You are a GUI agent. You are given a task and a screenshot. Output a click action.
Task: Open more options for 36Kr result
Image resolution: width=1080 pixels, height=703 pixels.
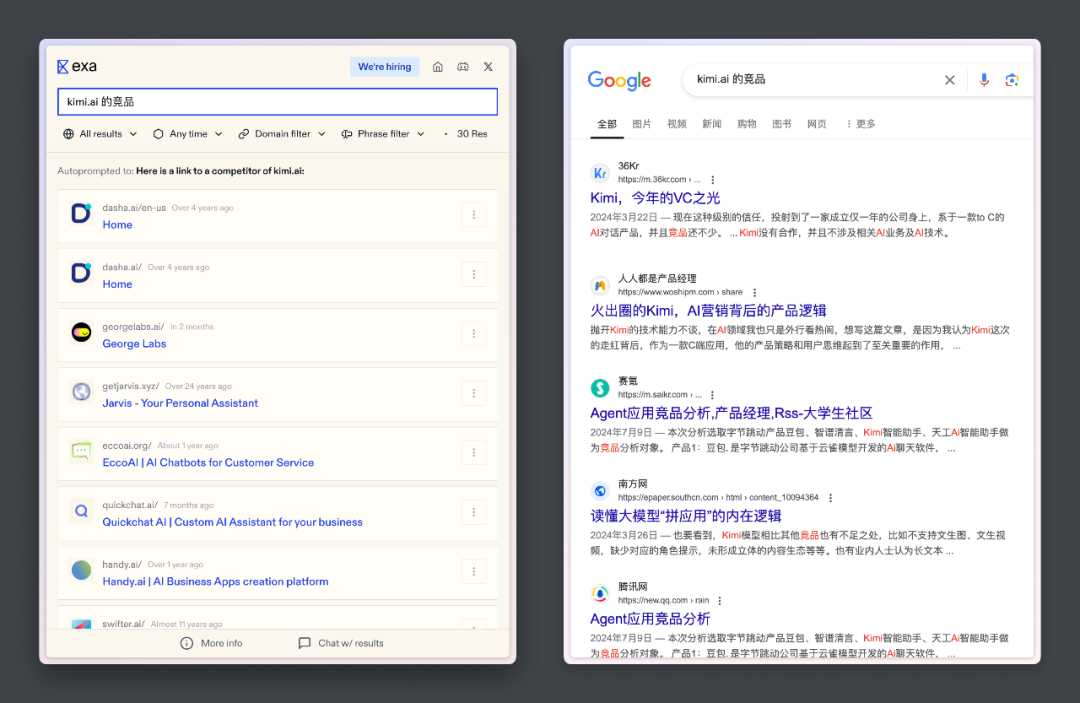[713, 180]
